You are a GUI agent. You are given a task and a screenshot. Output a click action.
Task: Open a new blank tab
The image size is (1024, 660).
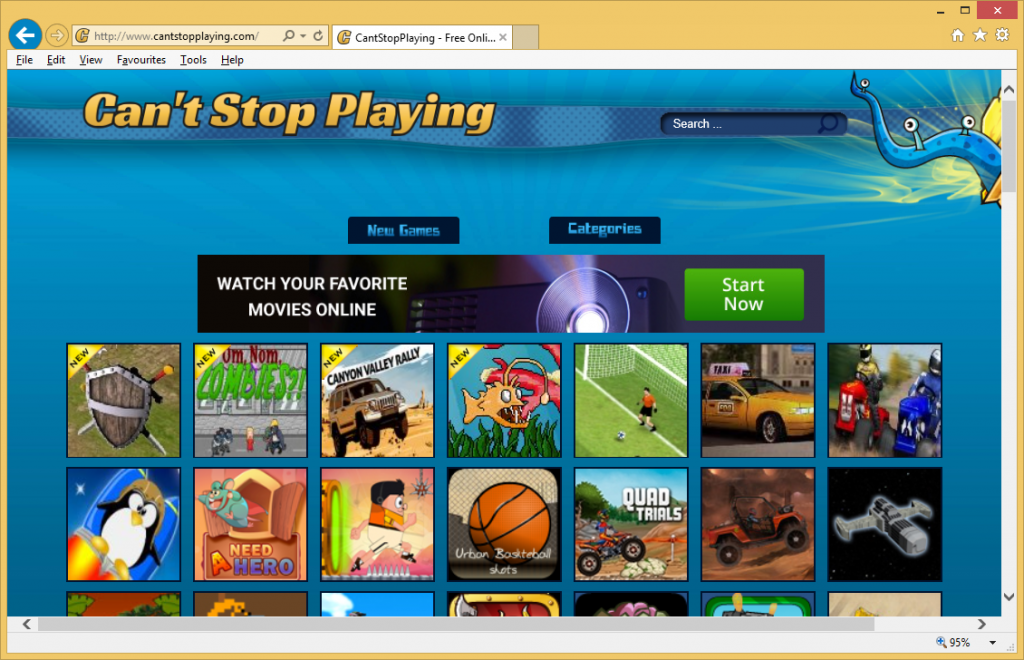pyautogui.click(x=526, y=37)
